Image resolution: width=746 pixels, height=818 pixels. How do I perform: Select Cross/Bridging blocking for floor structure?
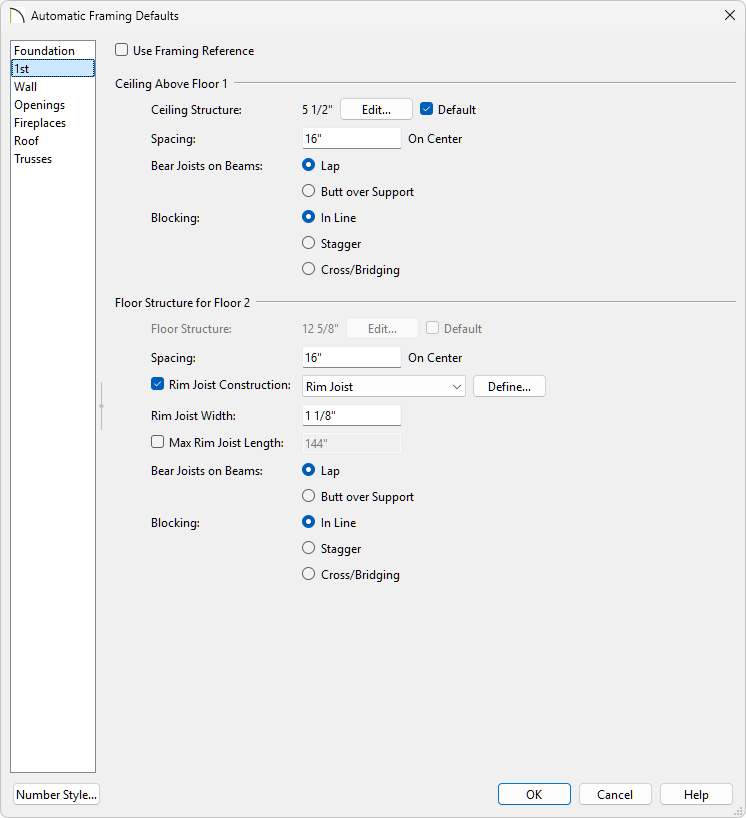point(309,575)
